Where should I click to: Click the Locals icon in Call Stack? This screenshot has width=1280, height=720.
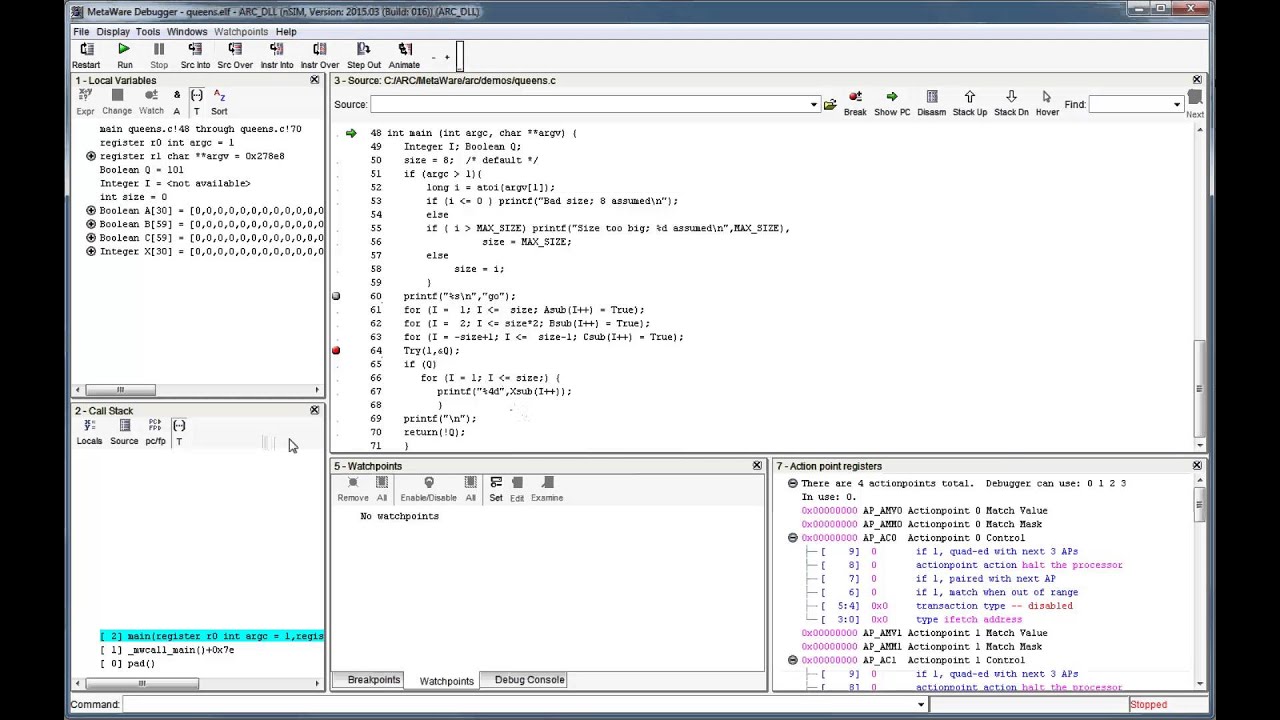tap(90, 432)
